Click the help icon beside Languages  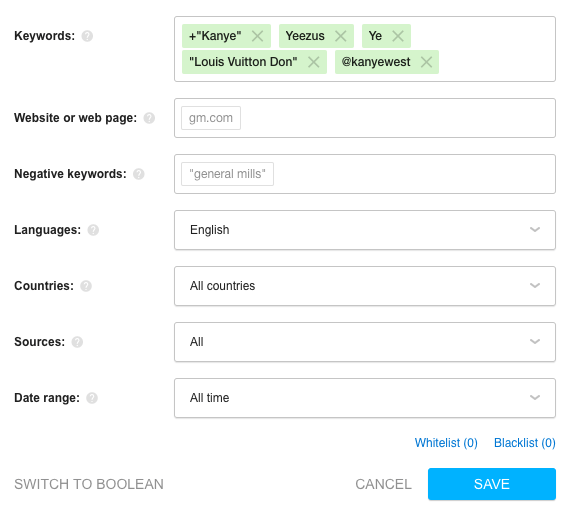93,230
